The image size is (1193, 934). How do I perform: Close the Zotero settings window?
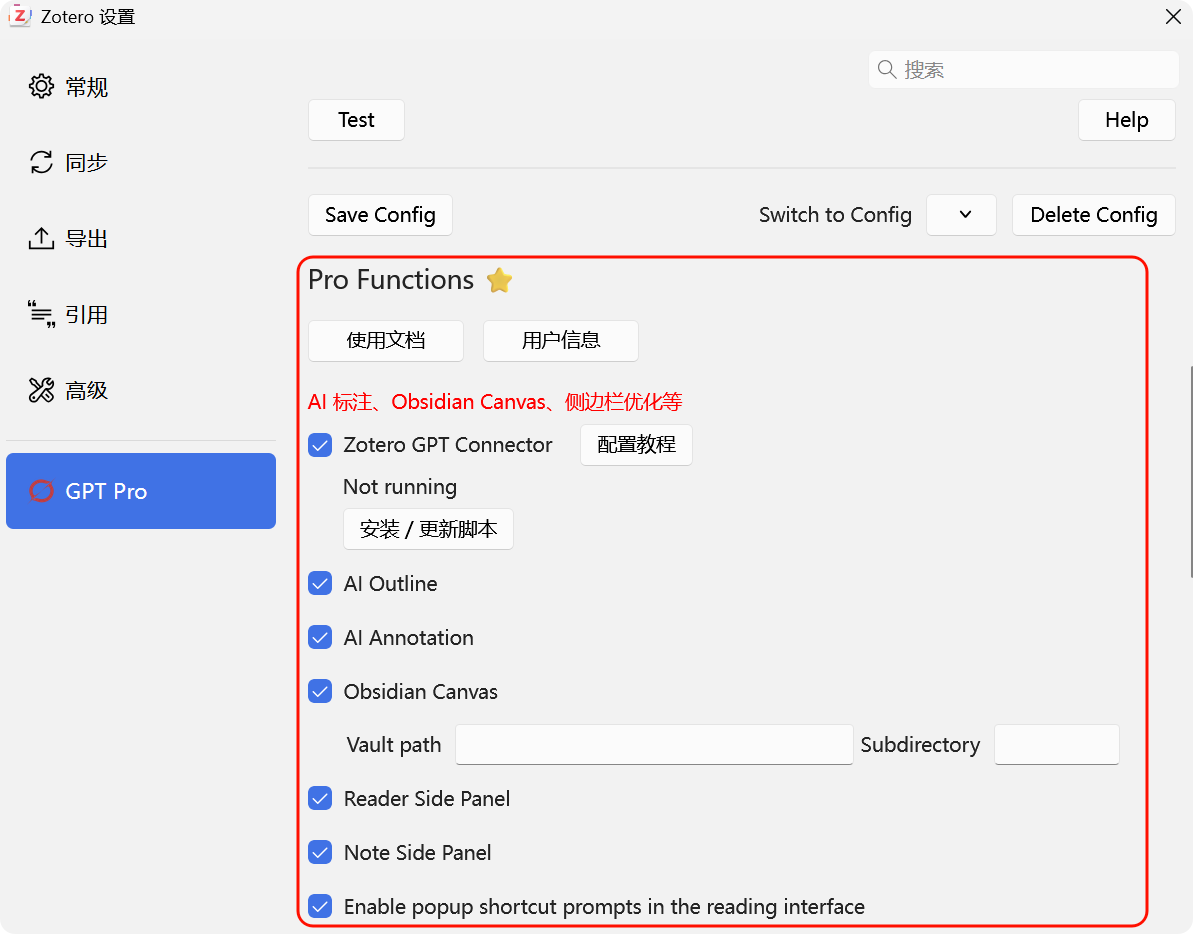tap(1173, 17)
